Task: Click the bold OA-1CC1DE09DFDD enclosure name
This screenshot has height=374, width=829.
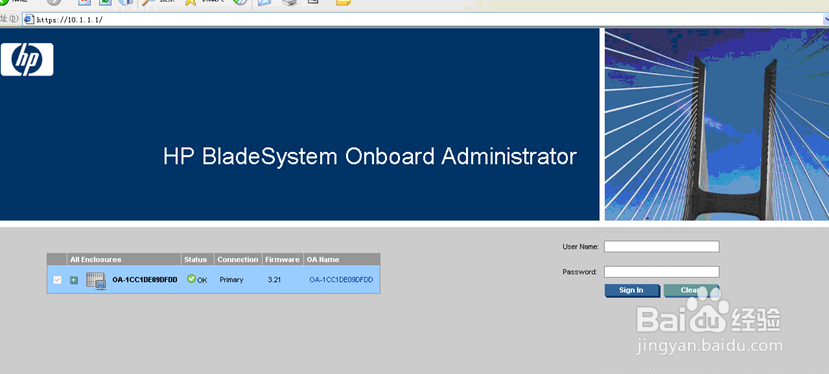Action: tap(145, 280)
